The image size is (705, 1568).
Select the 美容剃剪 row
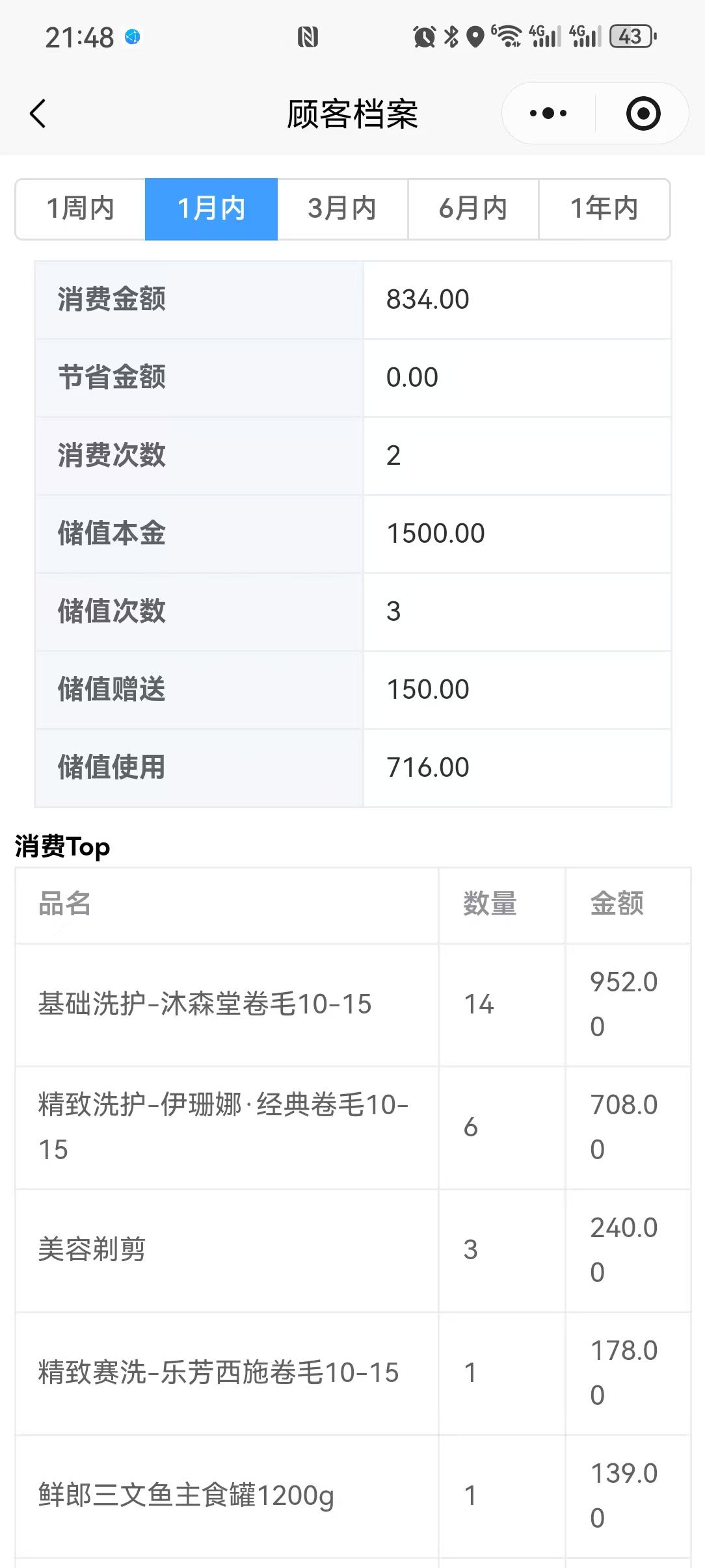(92, 1249)
